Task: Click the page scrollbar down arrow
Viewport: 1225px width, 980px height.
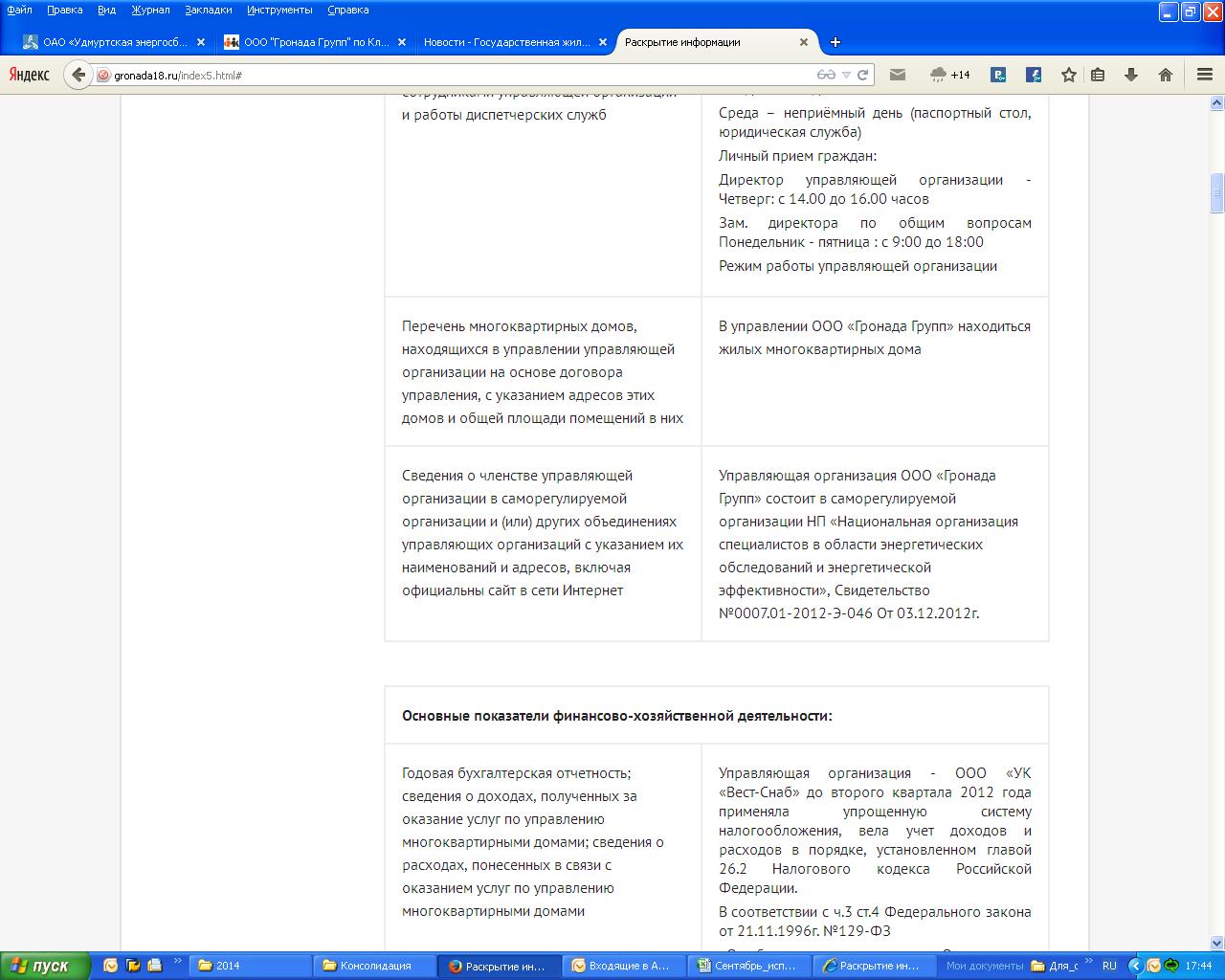Action: [1216, 943]
